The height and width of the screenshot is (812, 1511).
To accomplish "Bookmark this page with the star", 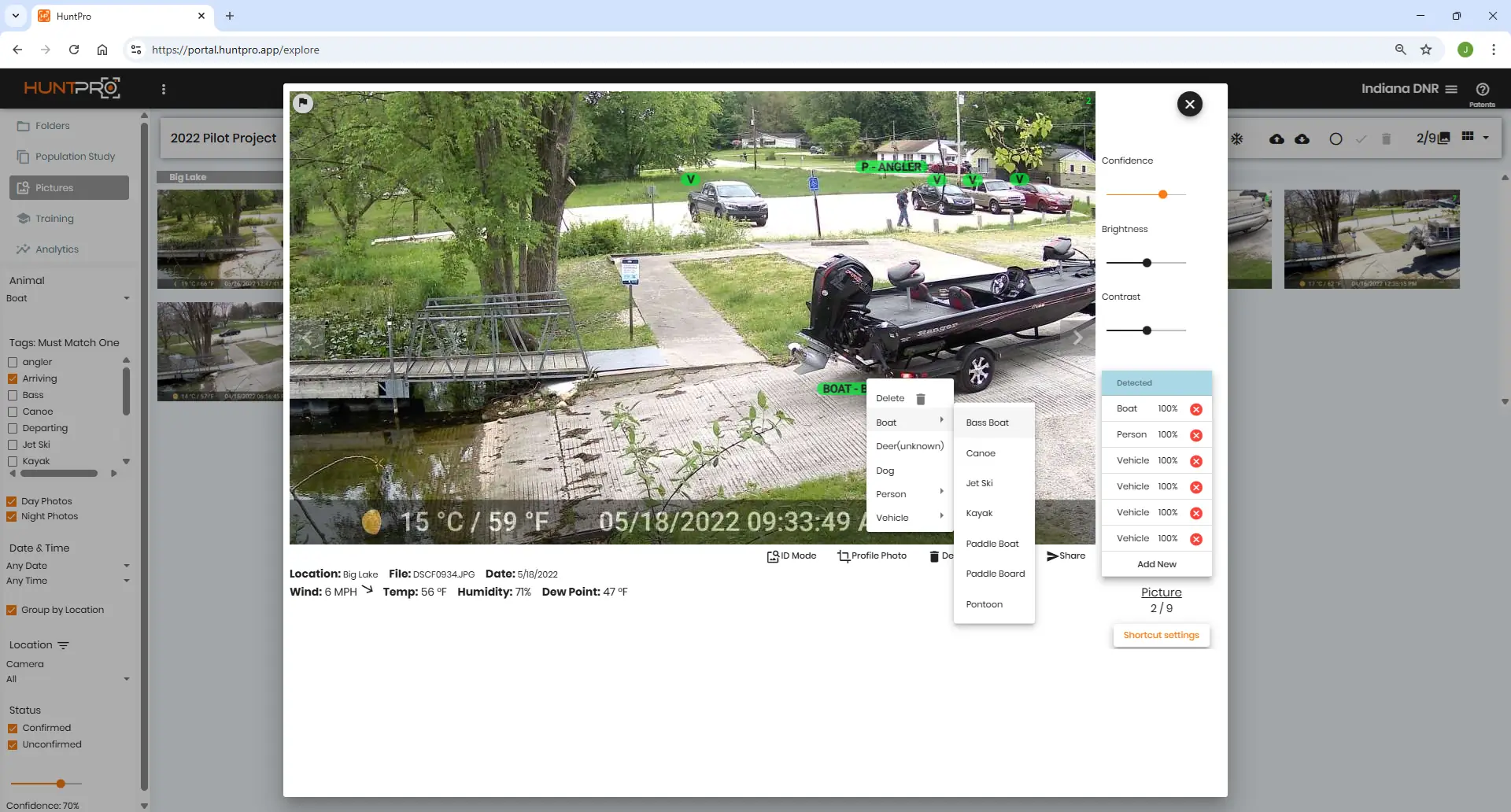I will 1426,50.
